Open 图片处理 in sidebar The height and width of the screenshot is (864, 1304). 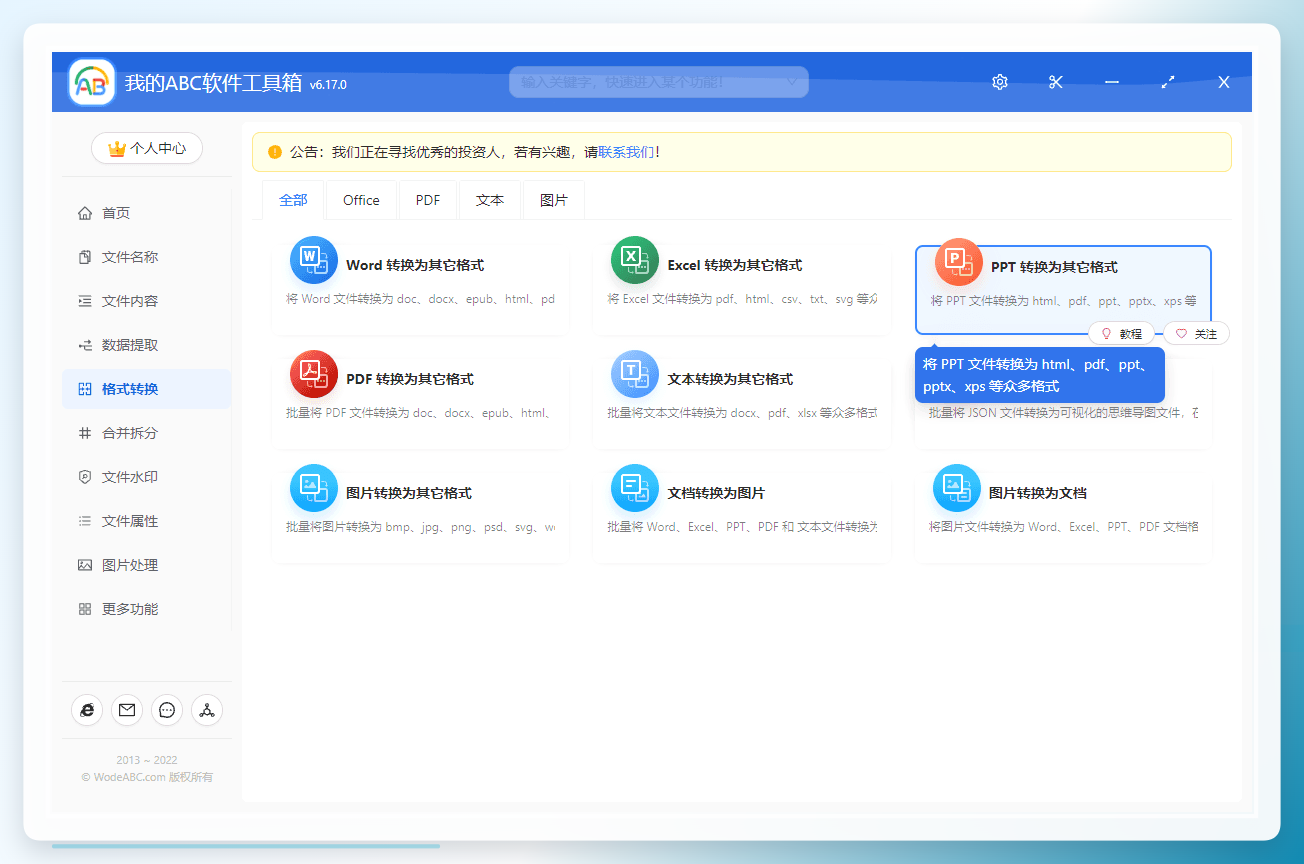point(147,565)
